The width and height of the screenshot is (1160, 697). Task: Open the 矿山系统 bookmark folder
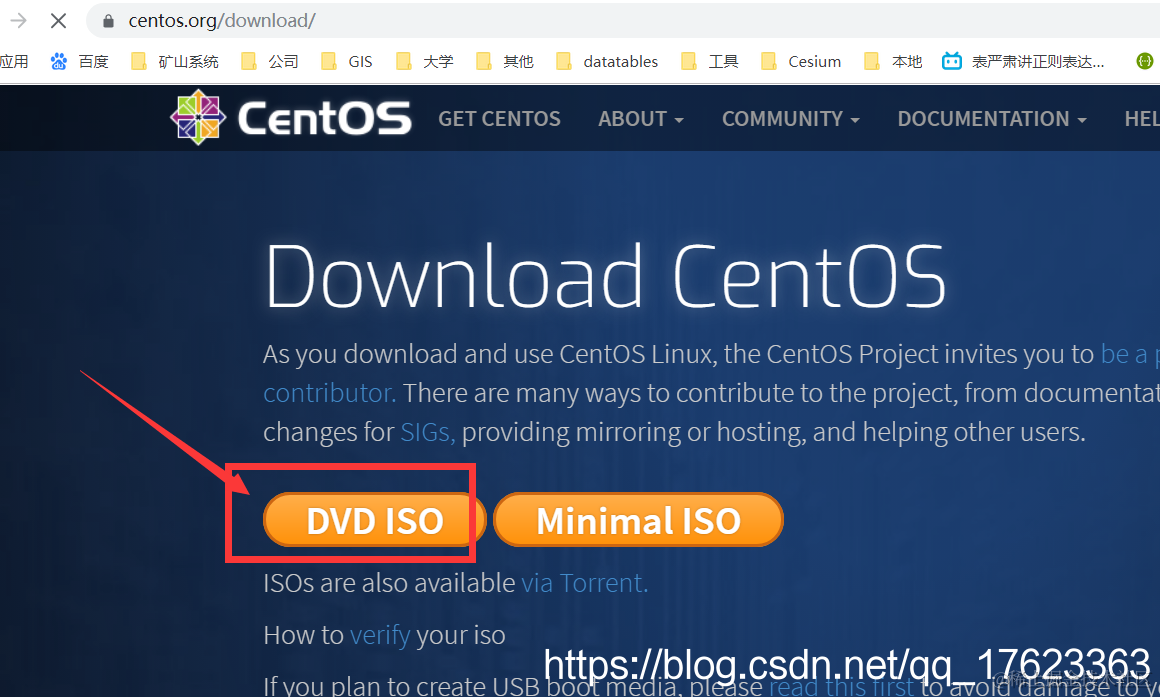[175, 61]
